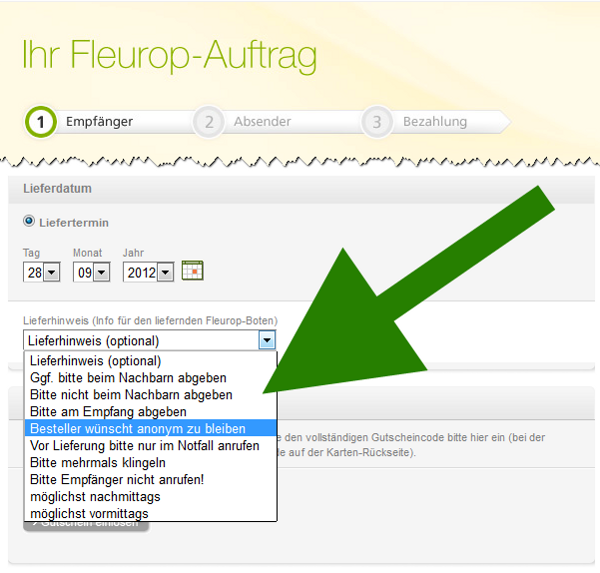Select the Liefertermin radio button
This screenshot has width=600, height=573.
tap(29, 221)
